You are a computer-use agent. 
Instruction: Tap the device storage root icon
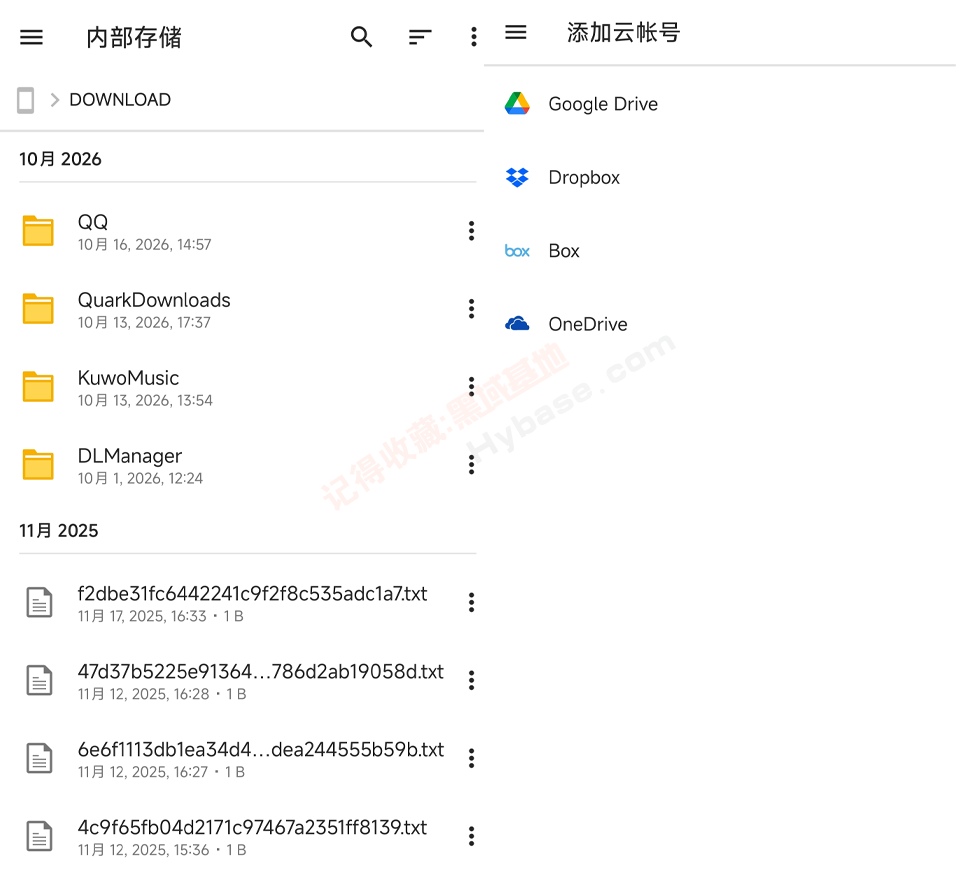25,100
